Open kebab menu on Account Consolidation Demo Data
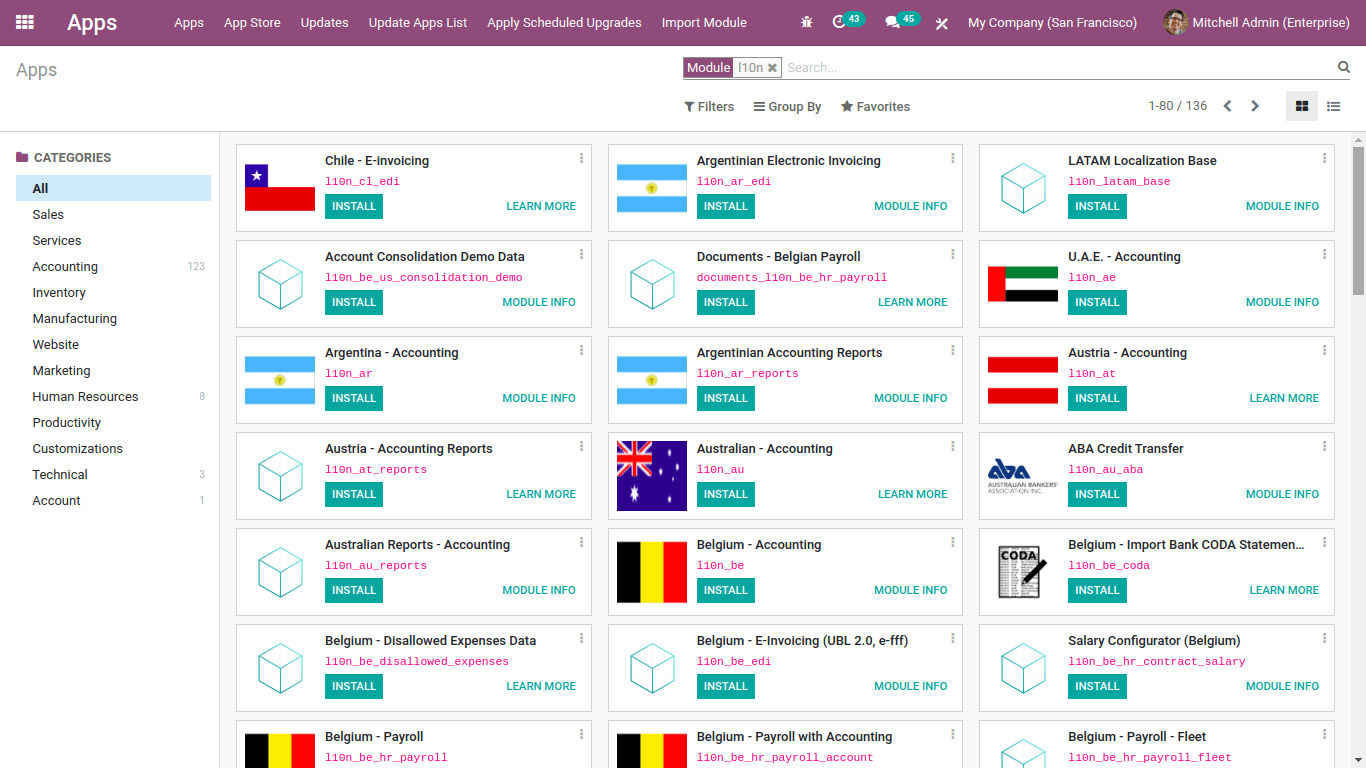 581,254
